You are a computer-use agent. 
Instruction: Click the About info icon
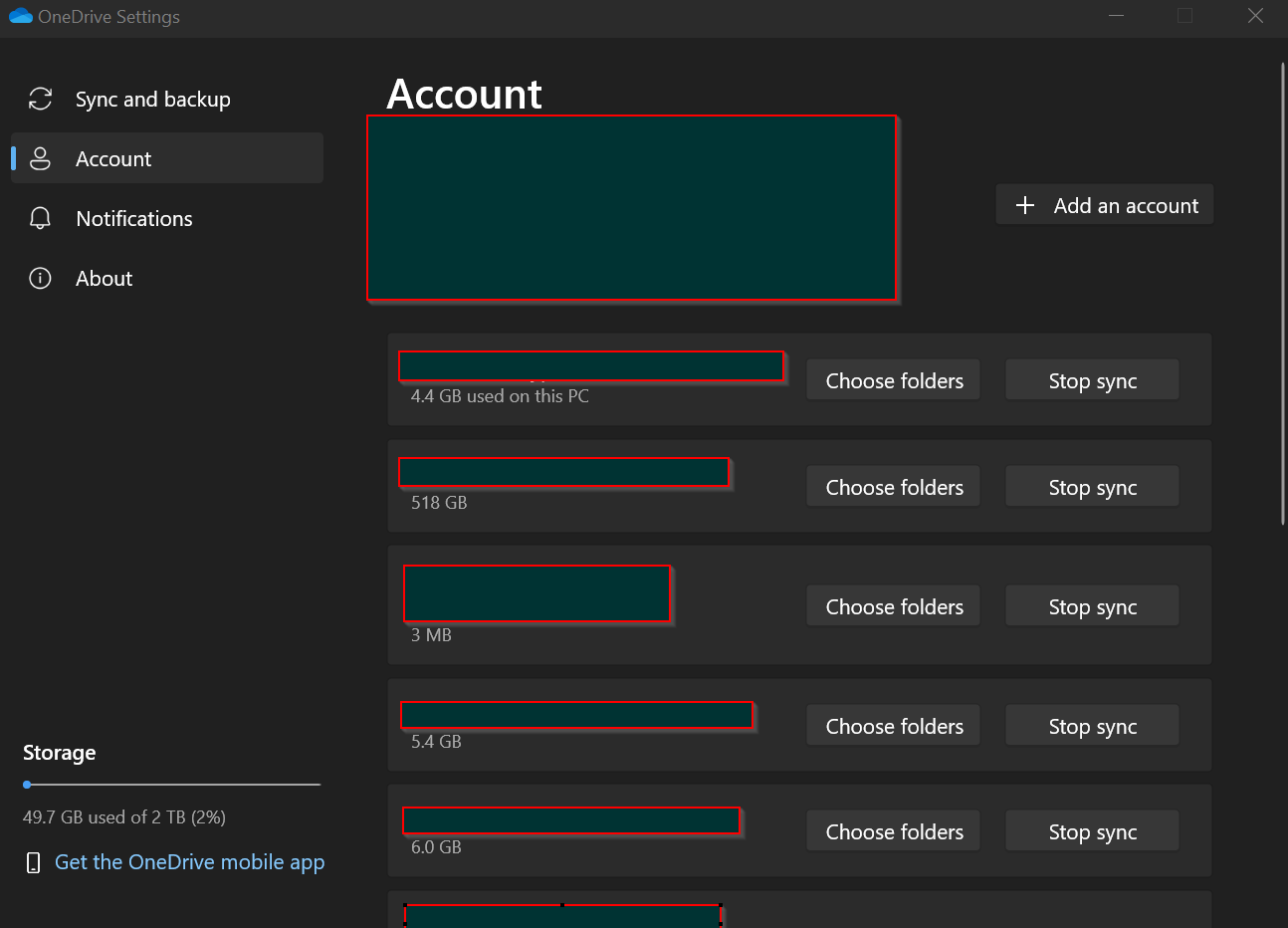[40, 278]
